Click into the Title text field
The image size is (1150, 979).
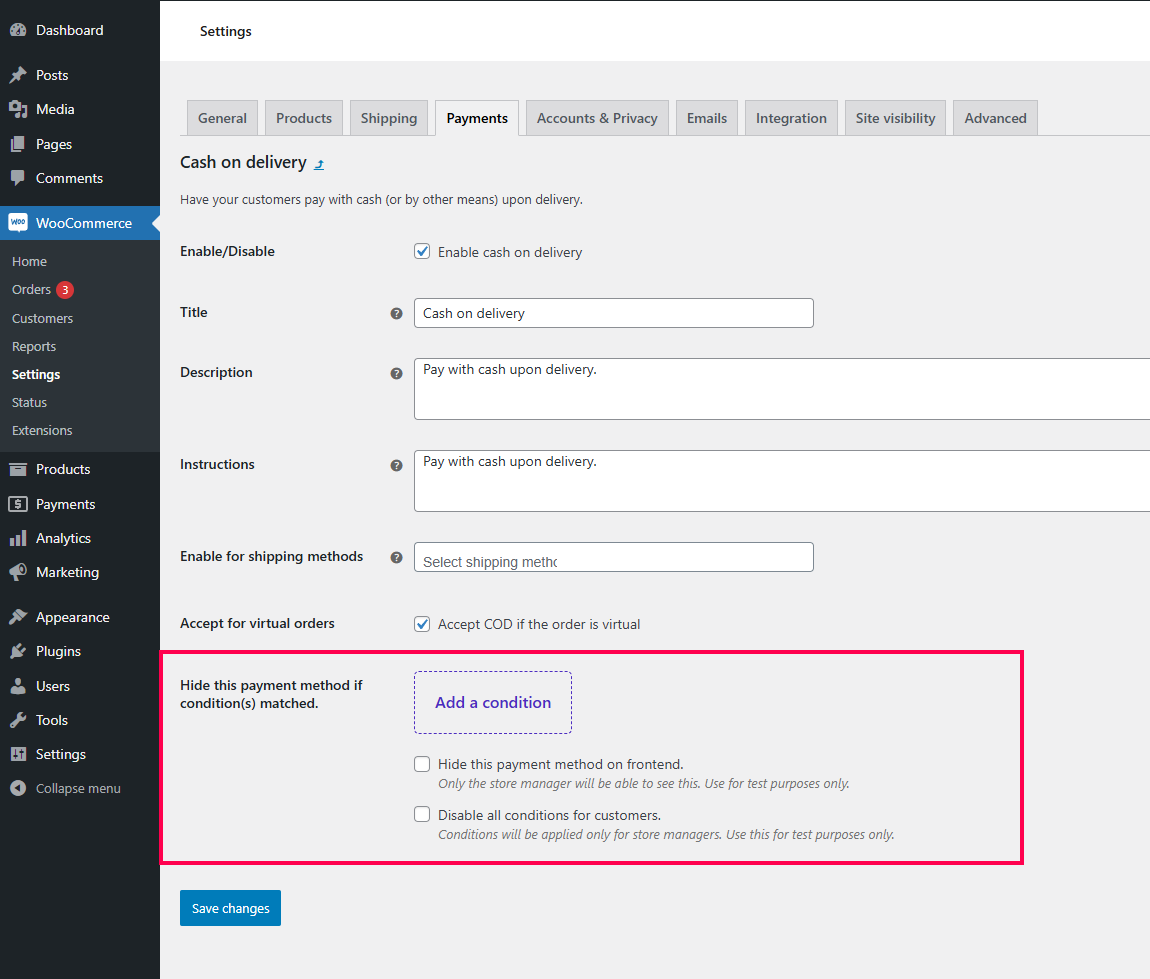click(613, 313)
